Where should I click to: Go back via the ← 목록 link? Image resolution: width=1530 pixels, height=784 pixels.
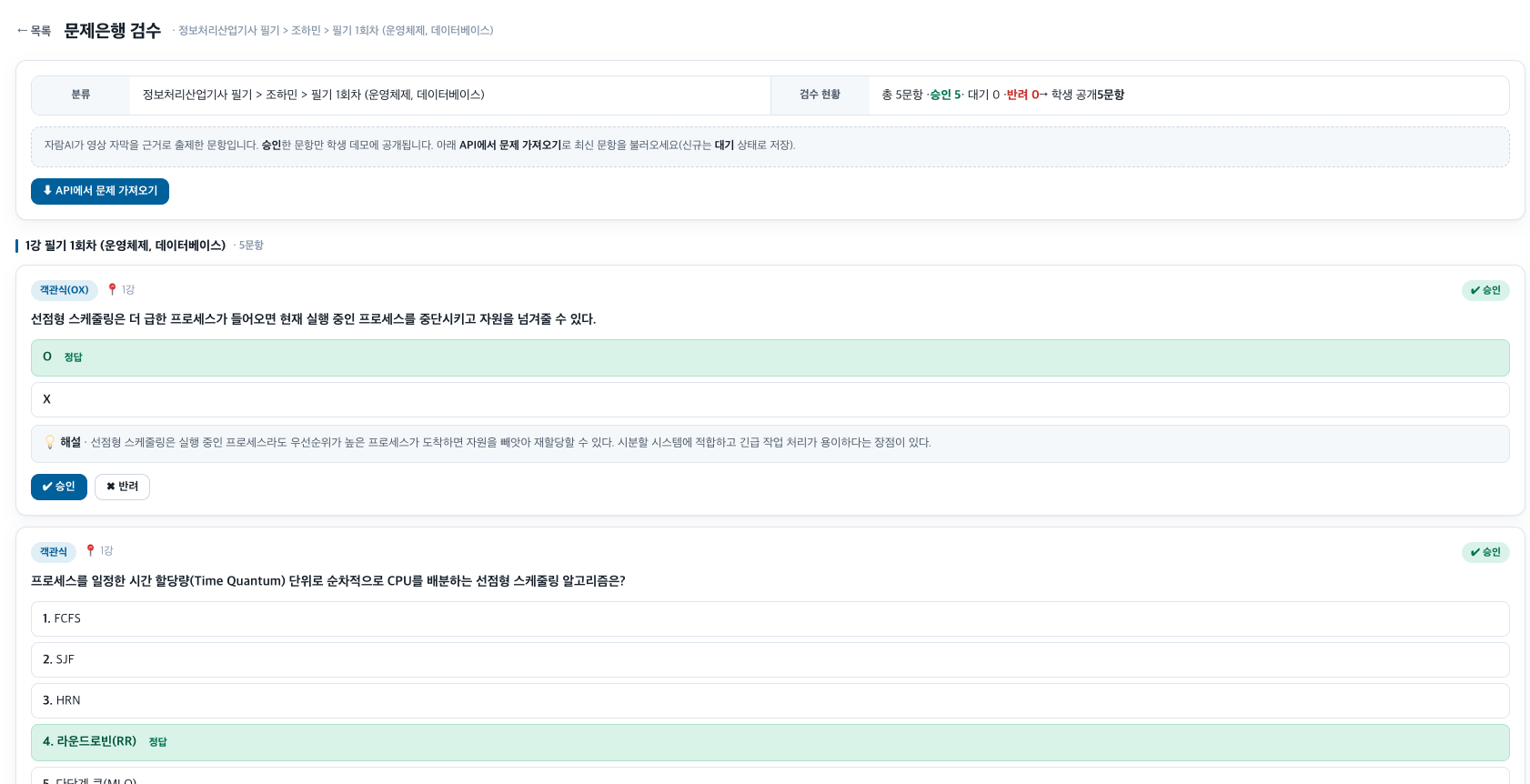[x=34, y=31]
